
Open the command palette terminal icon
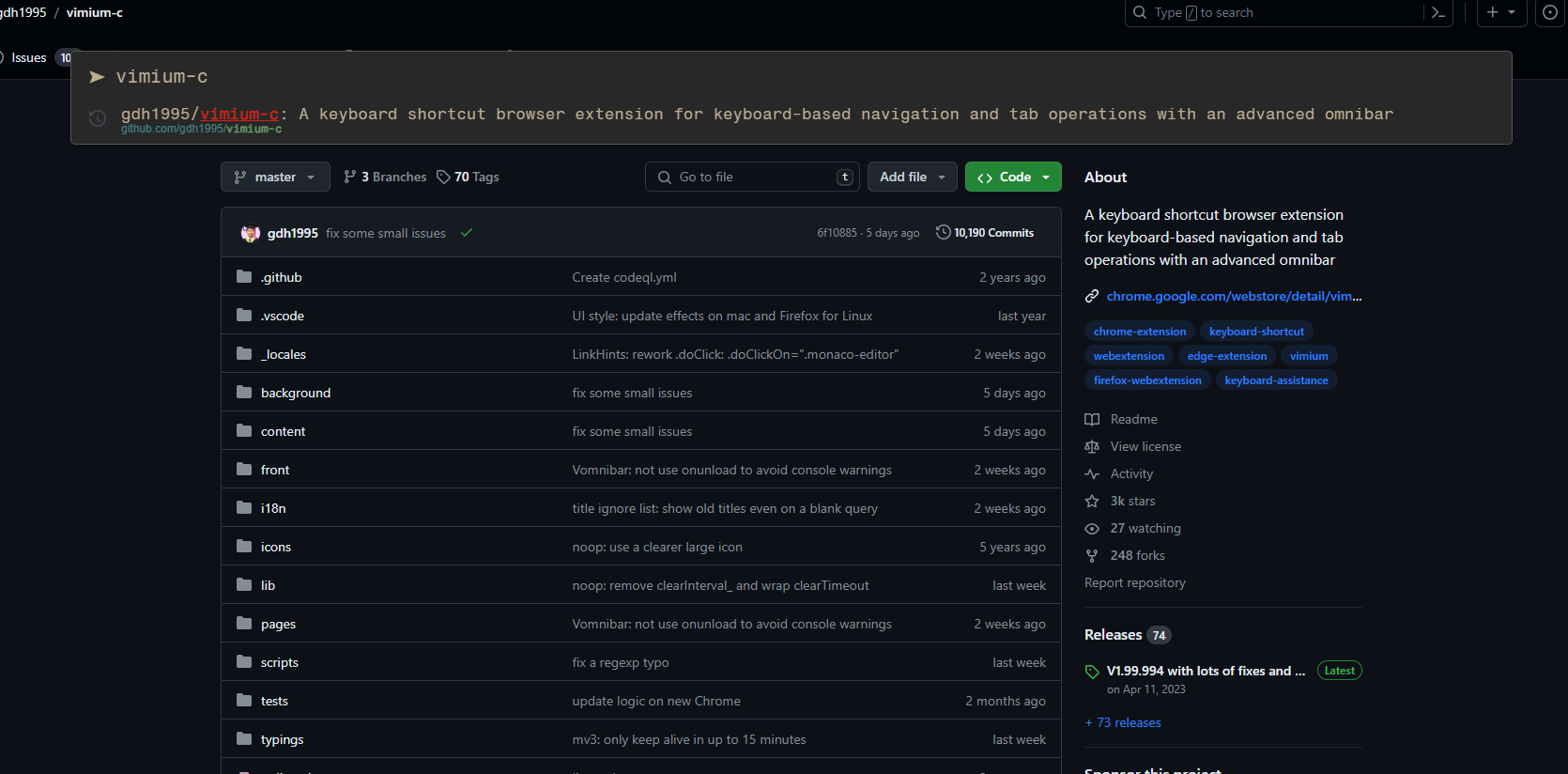click(1438, 12)
